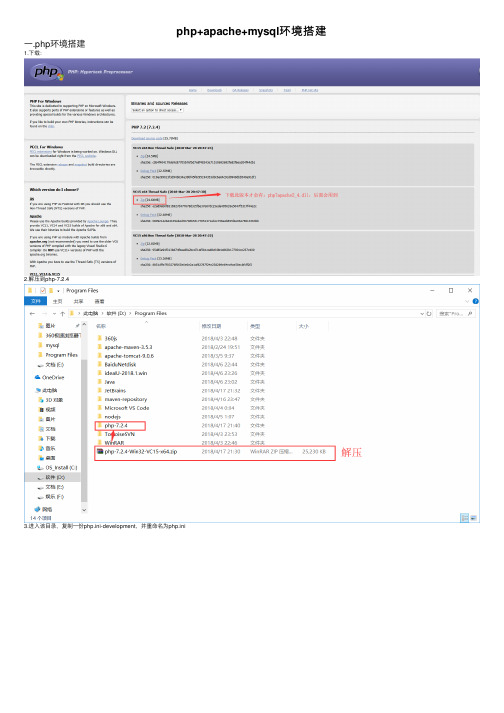Click 此电脑 in the address bar breadcrumb

click(91, 313)
